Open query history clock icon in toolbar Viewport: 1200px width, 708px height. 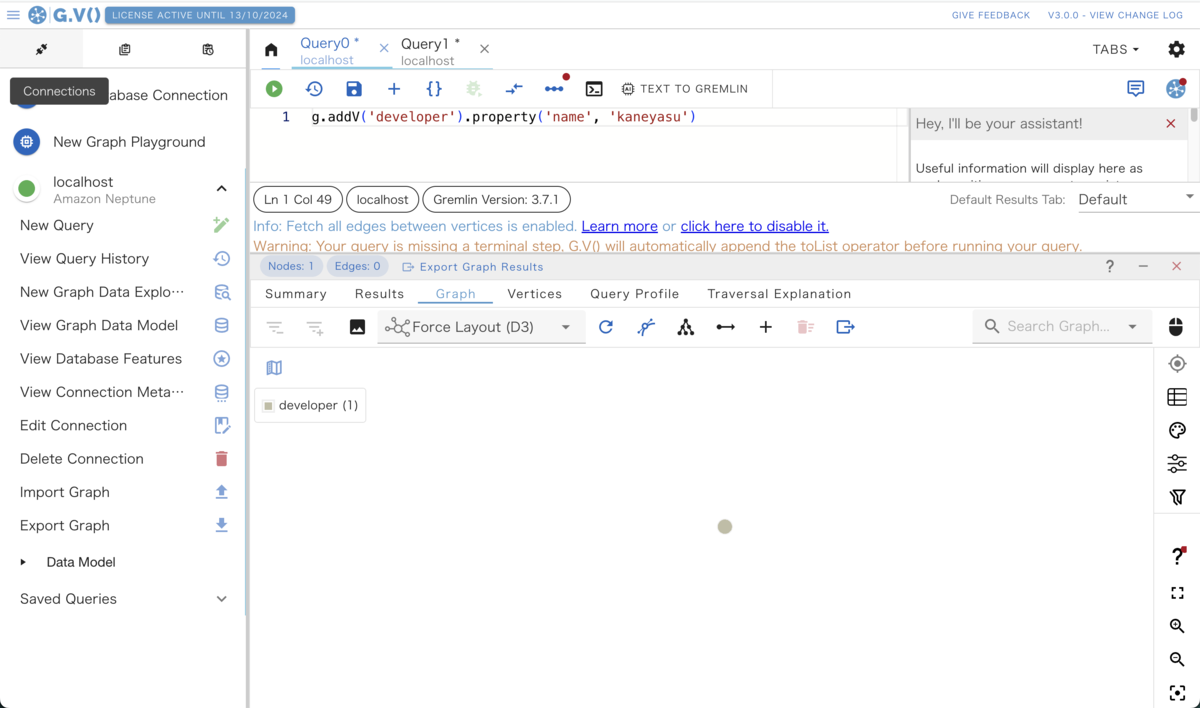click(x=314, y=89)
